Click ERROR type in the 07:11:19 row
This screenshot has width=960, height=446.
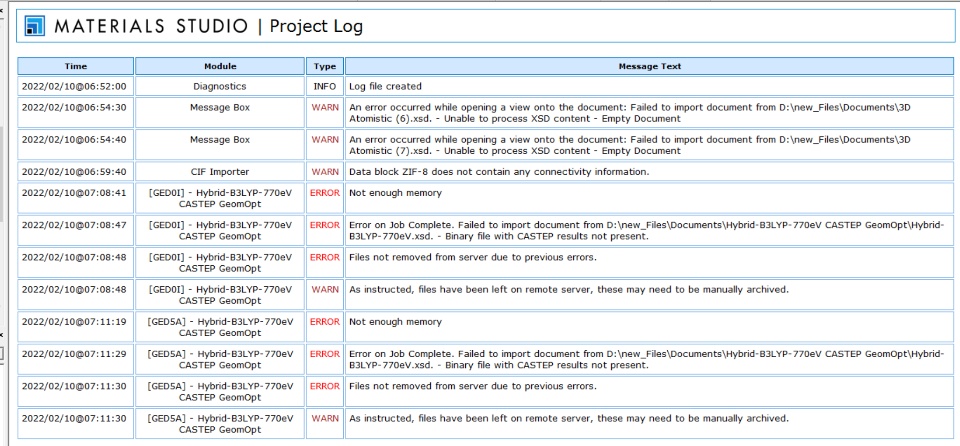(x=324, y=327)
